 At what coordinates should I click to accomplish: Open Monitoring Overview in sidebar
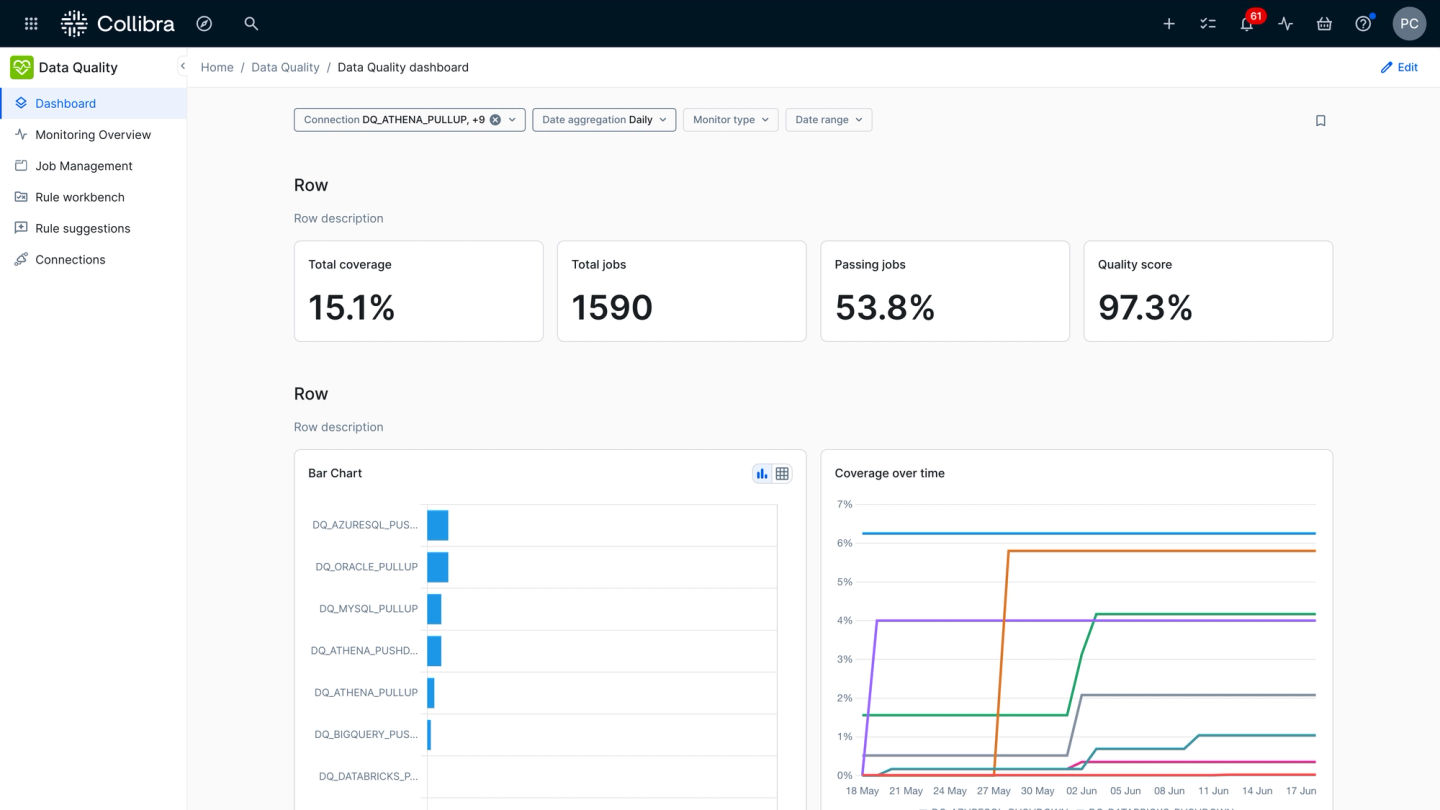click(x=93, y=134)
